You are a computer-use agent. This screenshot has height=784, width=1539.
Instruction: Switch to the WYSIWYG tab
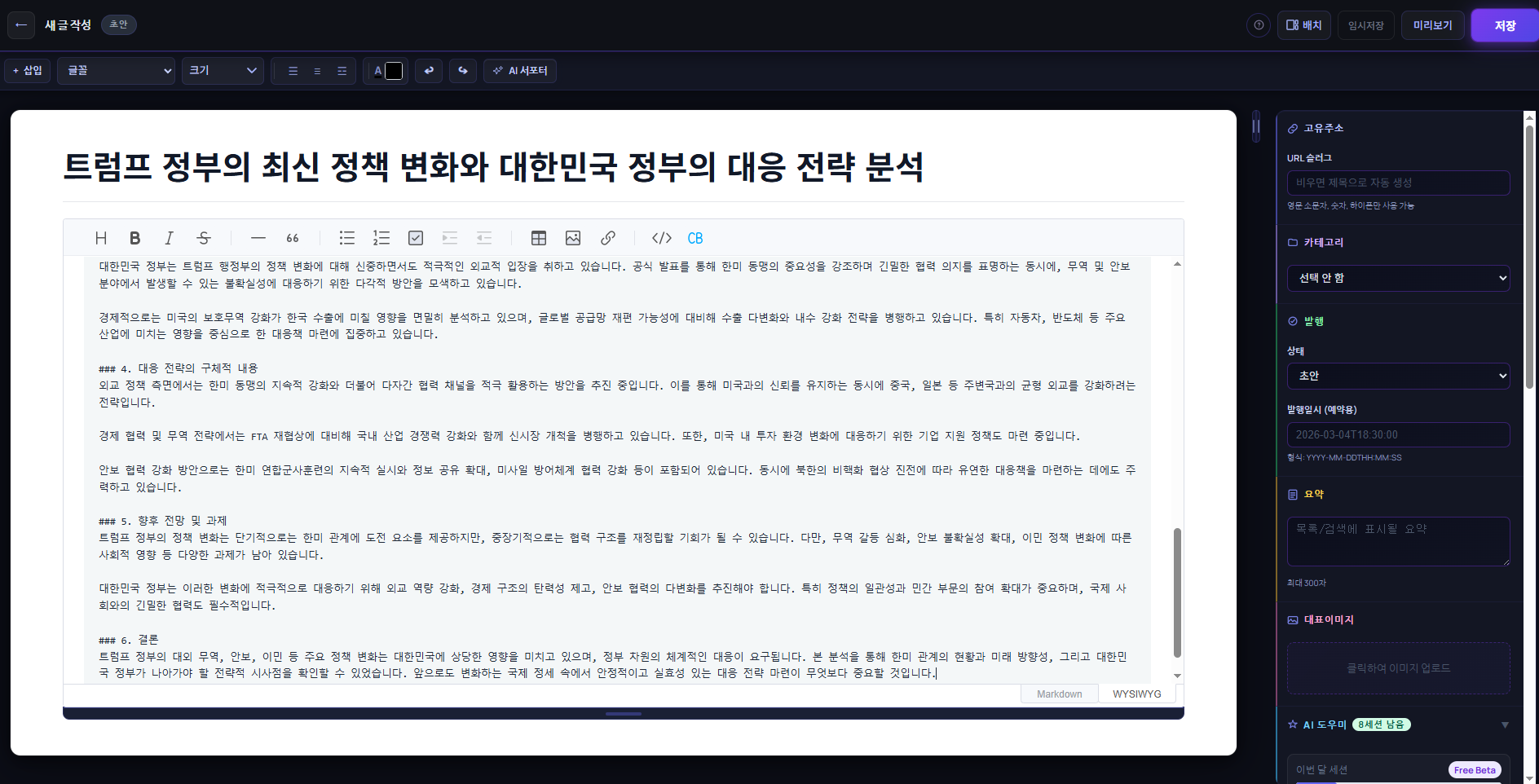(x=1136, y=694)
